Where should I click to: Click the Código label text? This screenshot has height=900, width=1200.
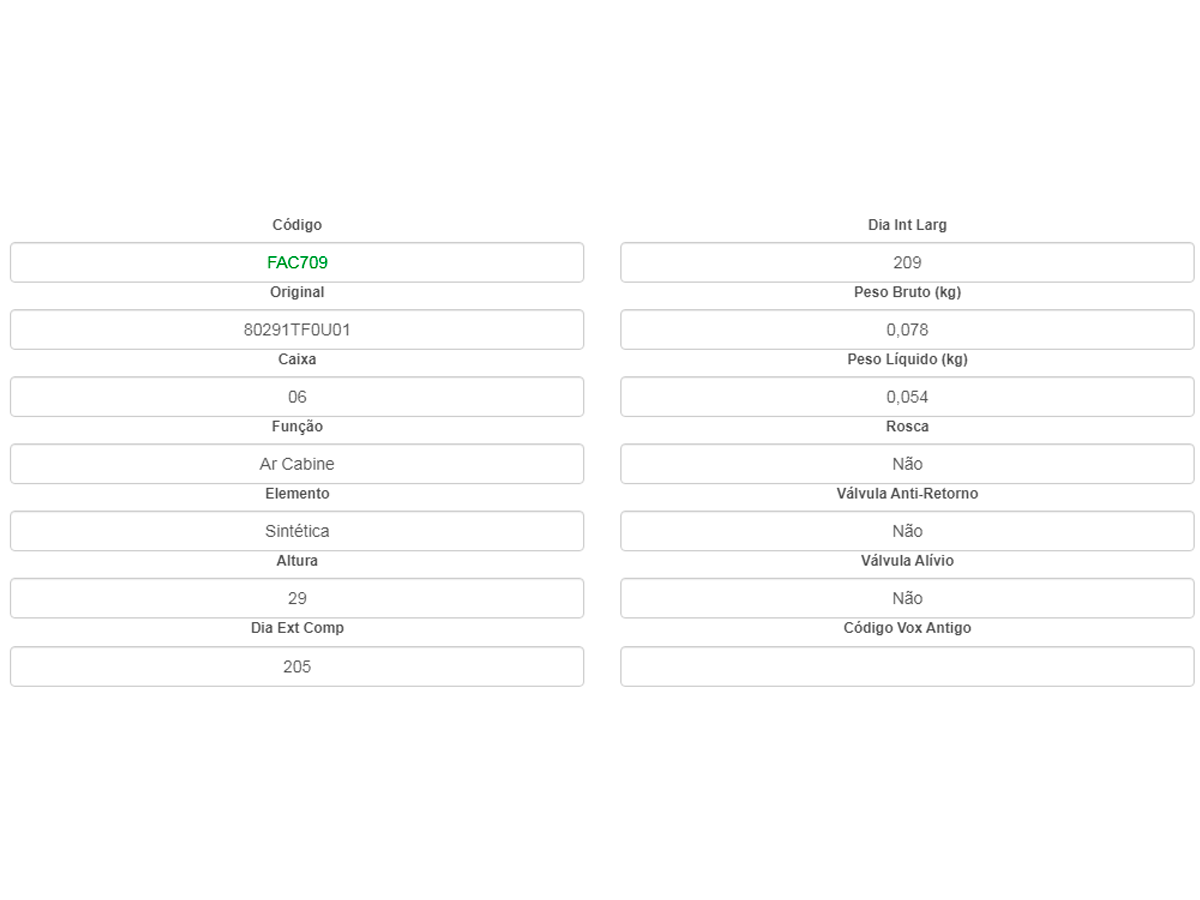pyautogui.click(x=297, y=225)
